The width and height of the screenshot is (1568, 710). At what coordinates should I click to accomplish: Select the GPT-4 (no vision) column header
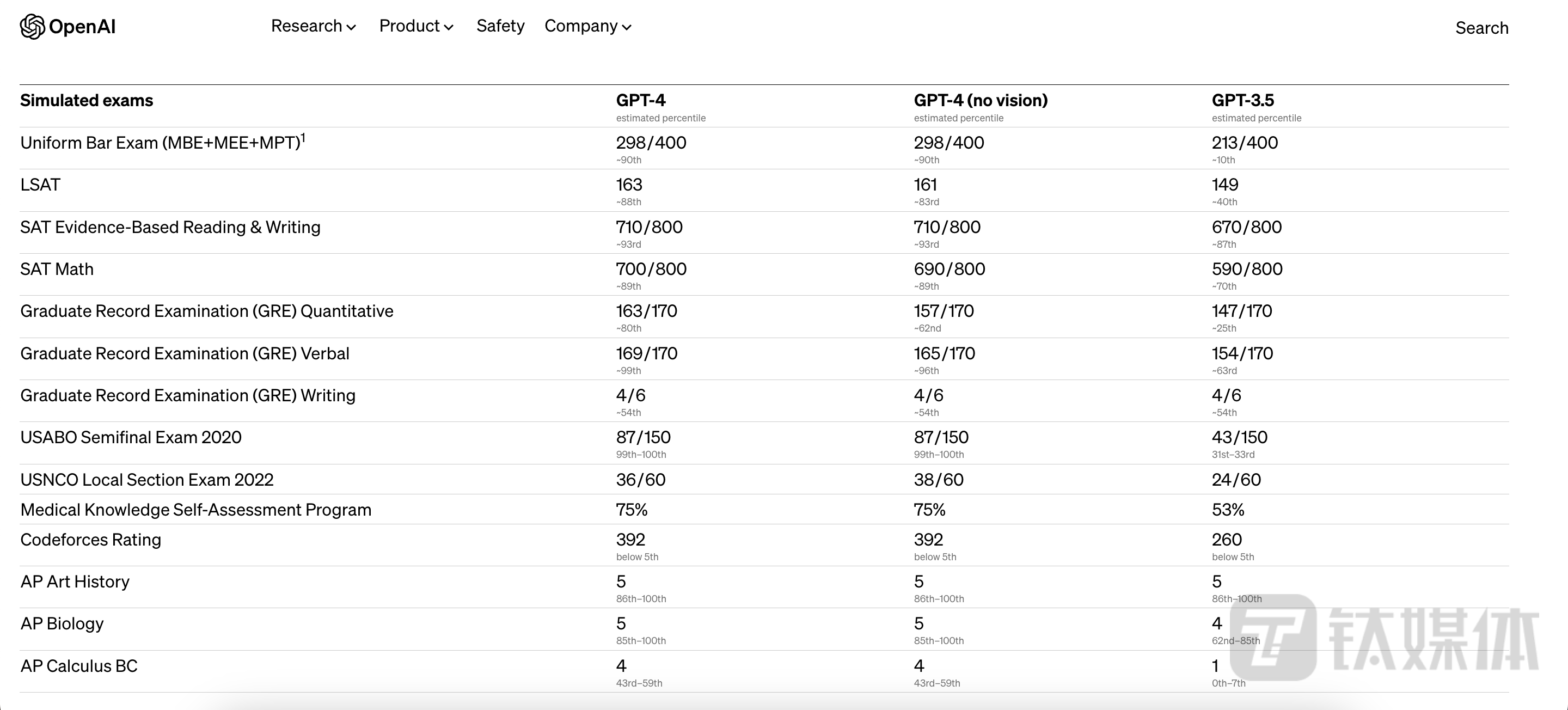pos(980,101)
